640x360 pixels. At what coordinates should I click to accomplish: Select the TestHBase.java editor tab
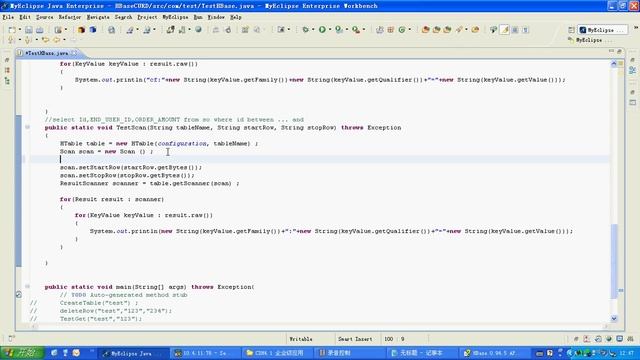pos(46,53)
